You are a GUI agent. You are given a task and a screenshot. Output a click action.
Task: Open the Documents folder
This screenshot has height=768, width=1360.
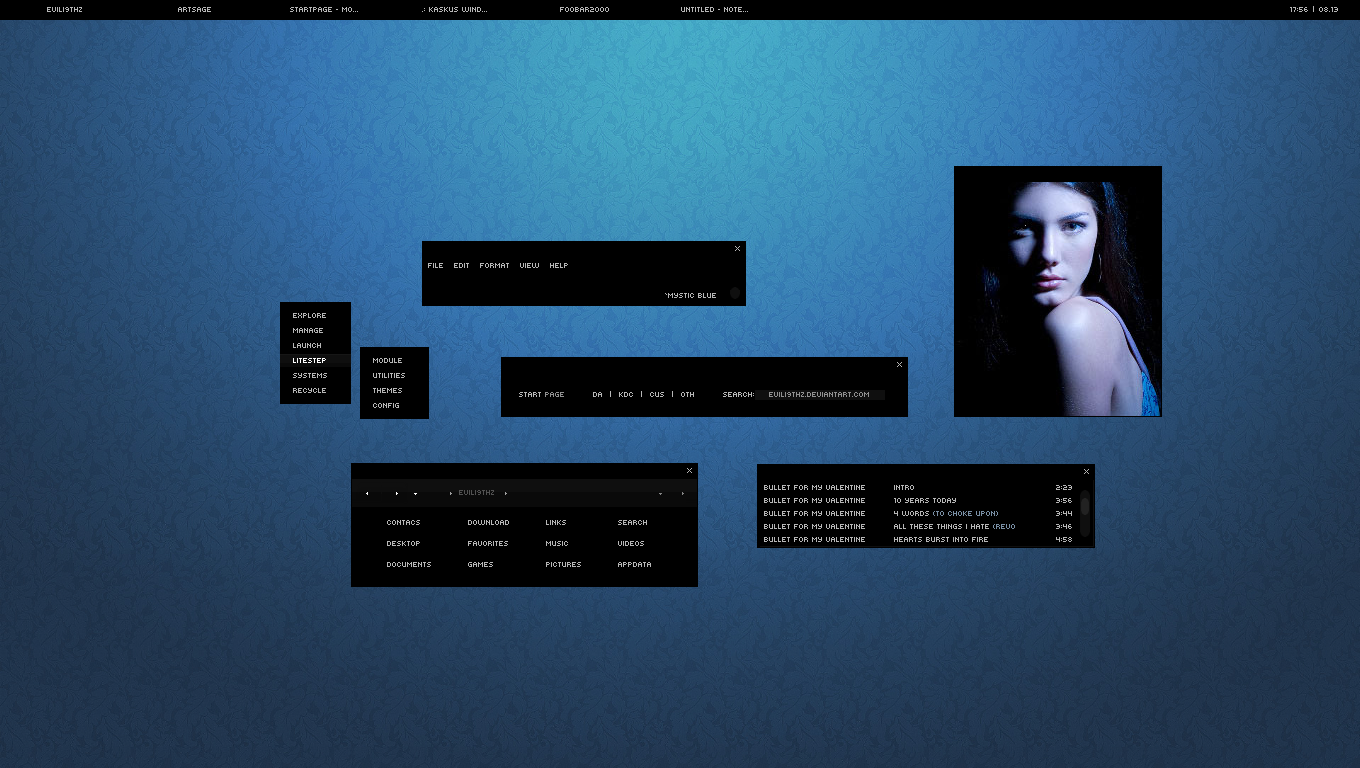(409, 564)
